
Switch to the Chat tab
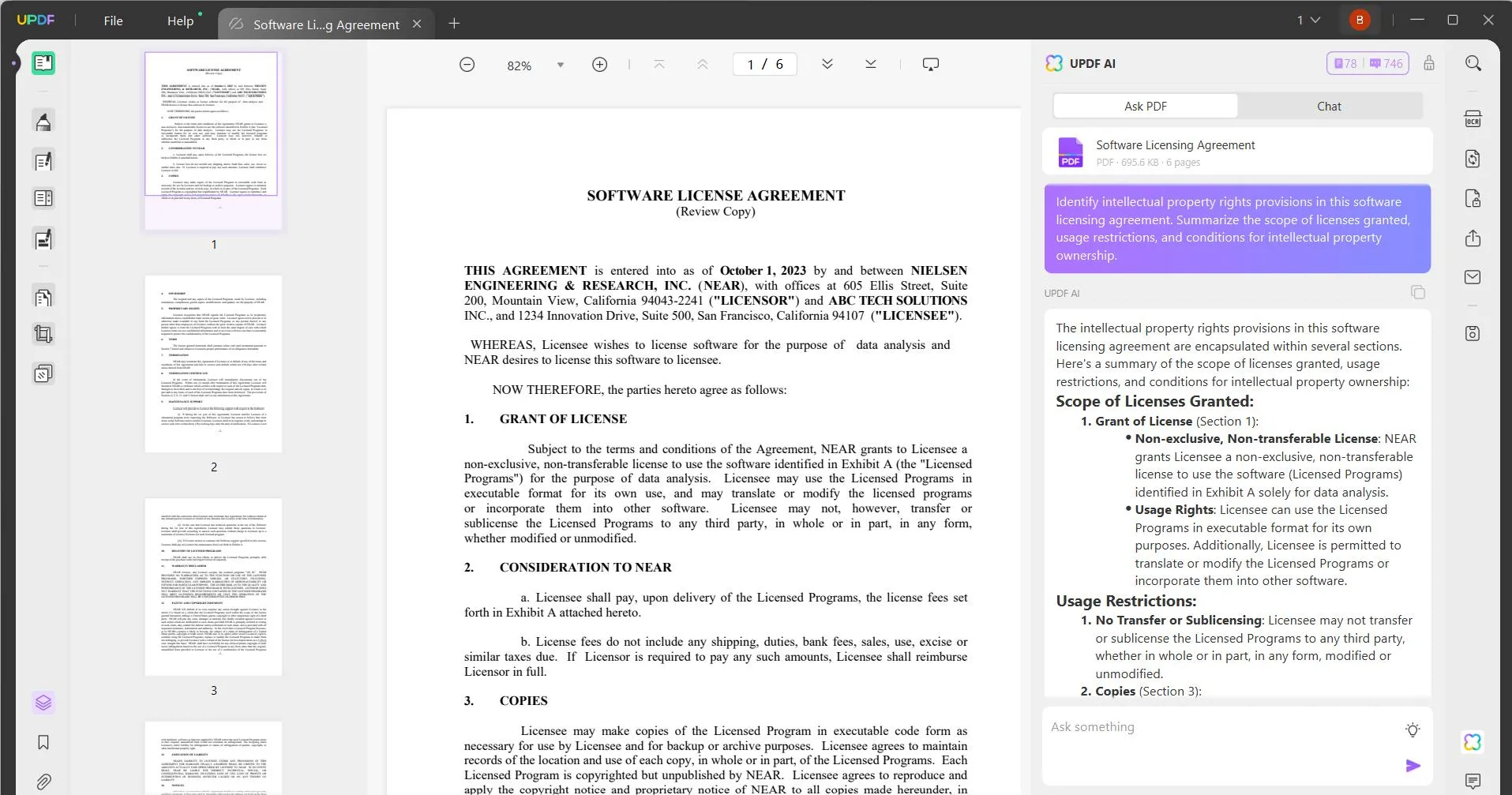1328,106
